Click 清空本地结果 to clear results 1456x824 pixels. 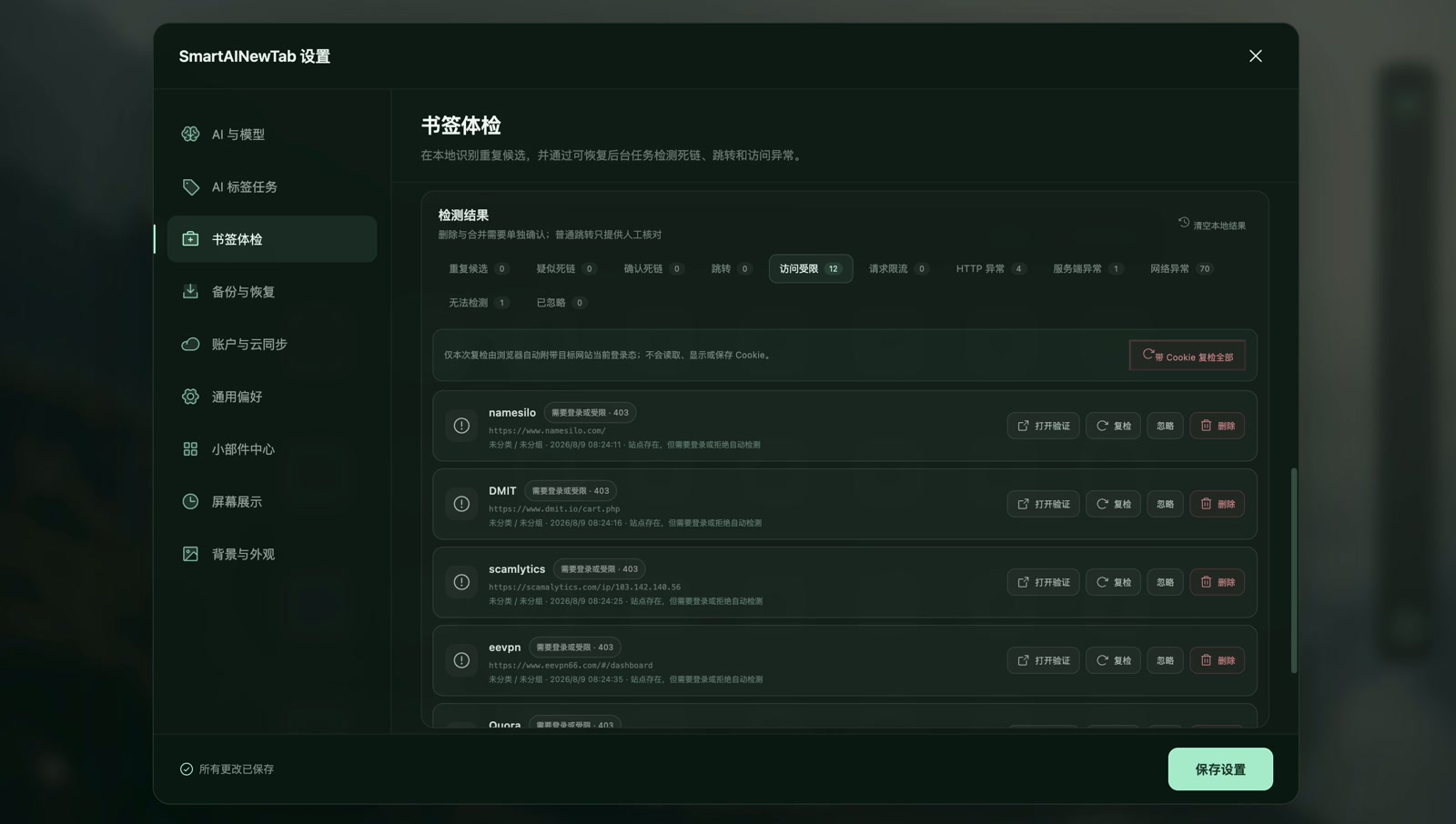[1212, 224]
